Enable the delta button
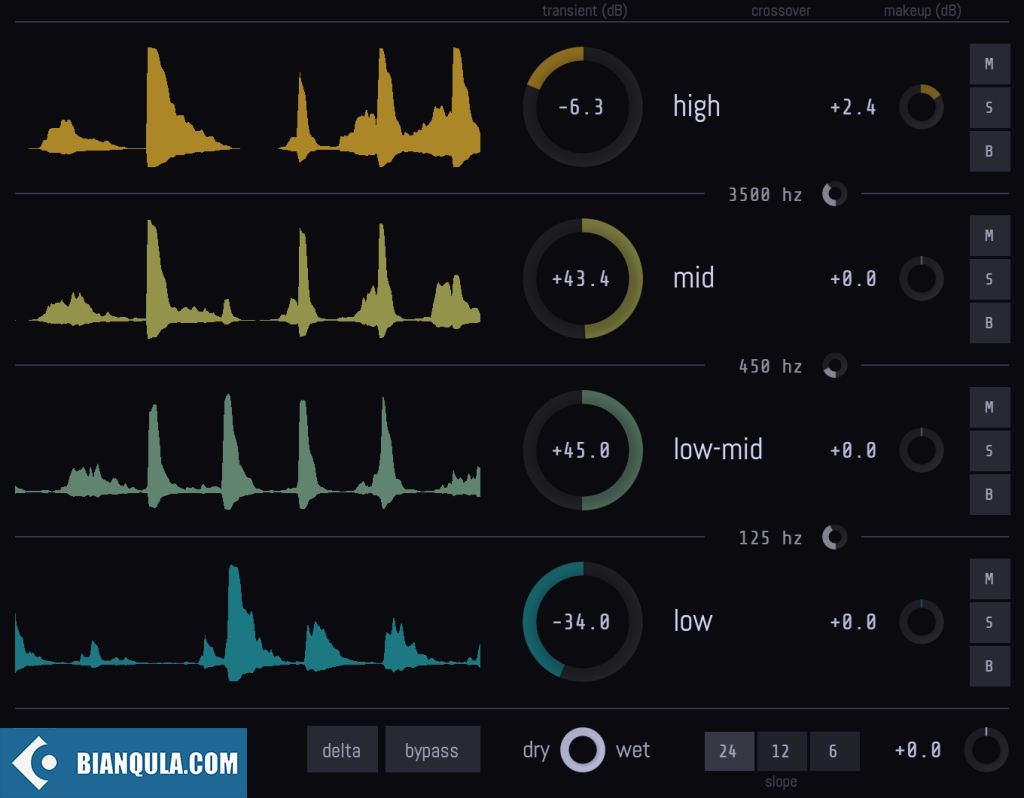Screen dimensions: 1024x798 [342, 750]
